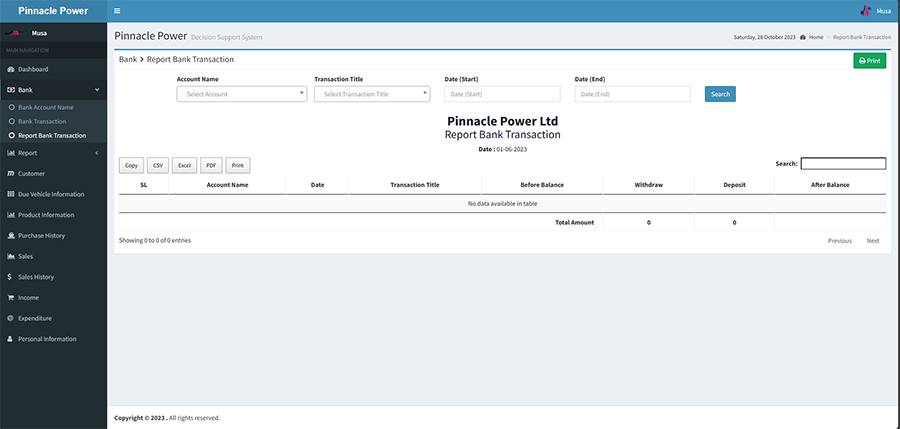
Task: Click the Due Vehicle Information grid icon
Action: click(x=10, y=194)
